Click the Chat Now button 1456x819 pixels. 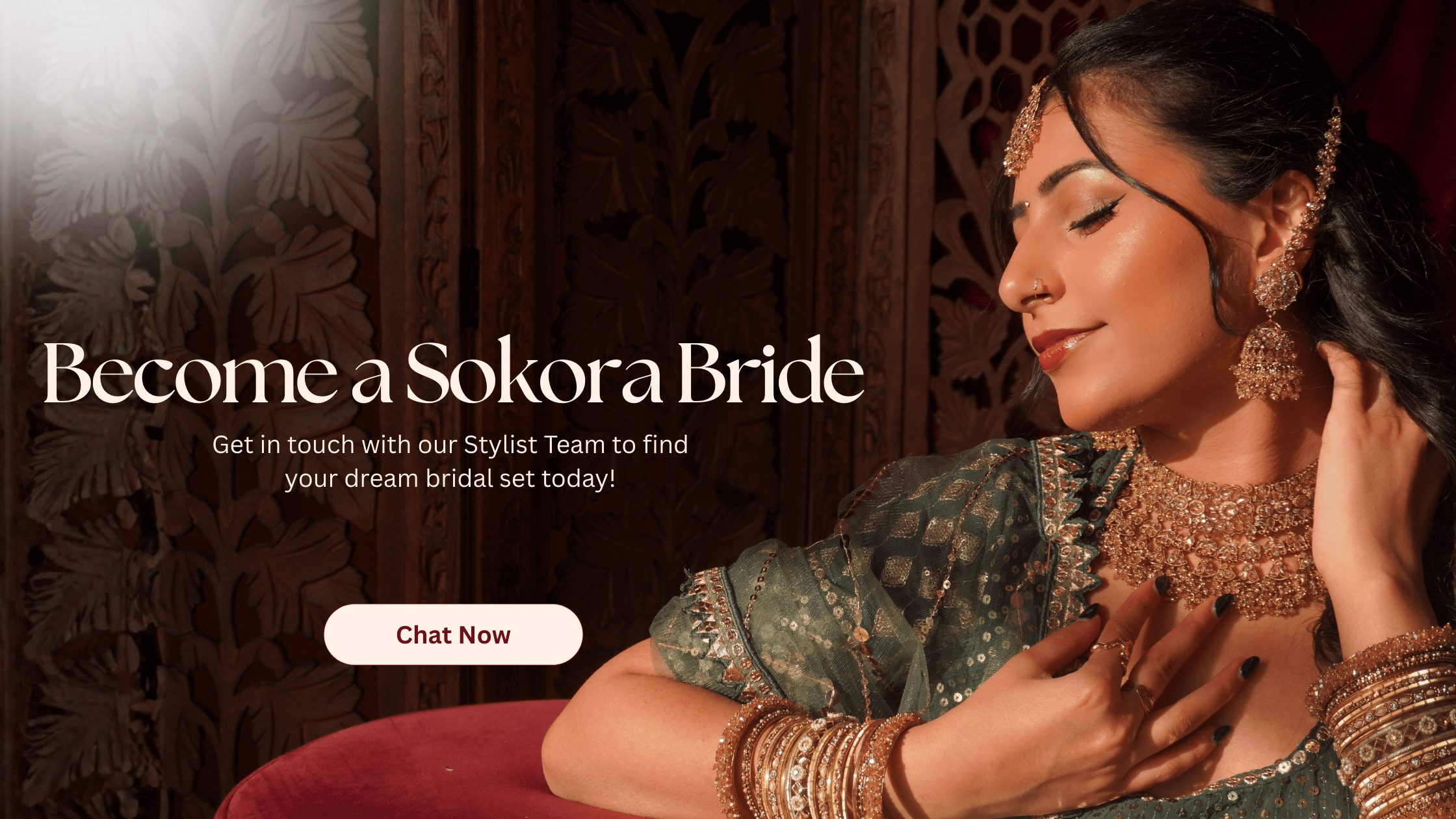(453, 634)
